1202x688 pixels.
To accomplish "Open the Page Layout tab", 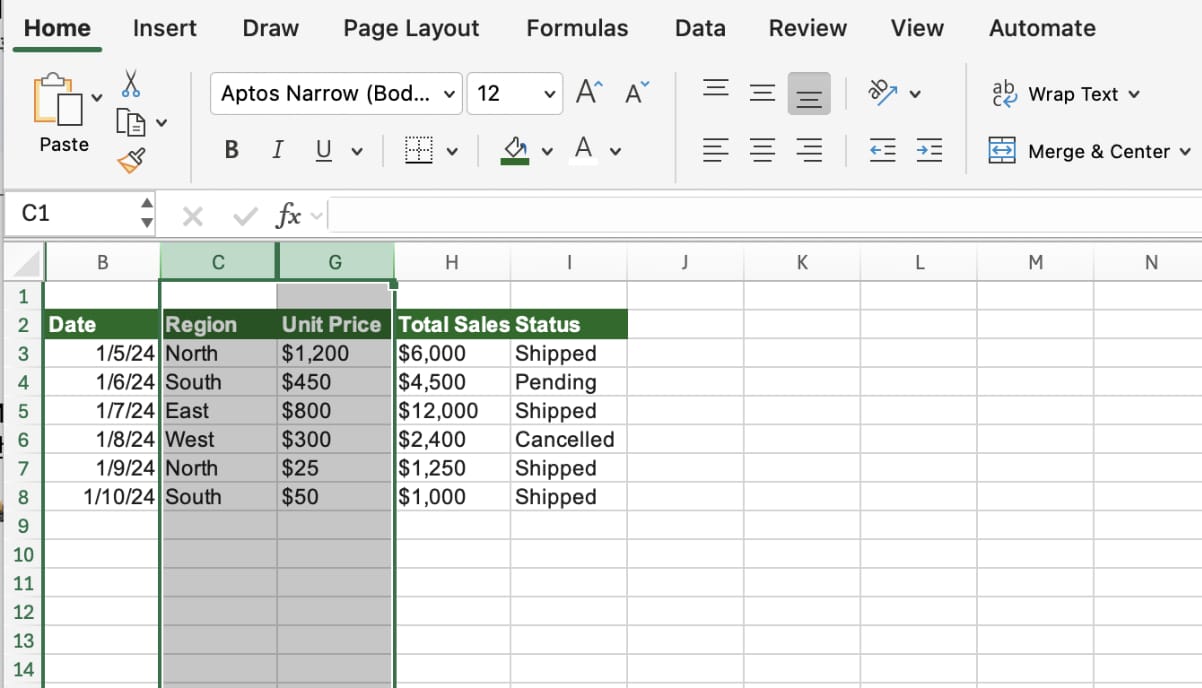I will (411, 28).
